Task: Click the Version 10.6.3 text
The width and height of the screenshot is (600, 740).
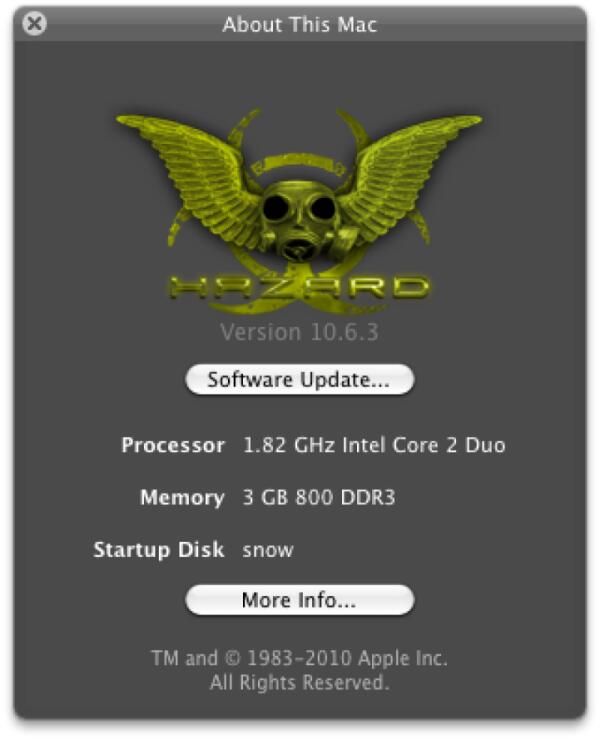Action: coord(299,332)
